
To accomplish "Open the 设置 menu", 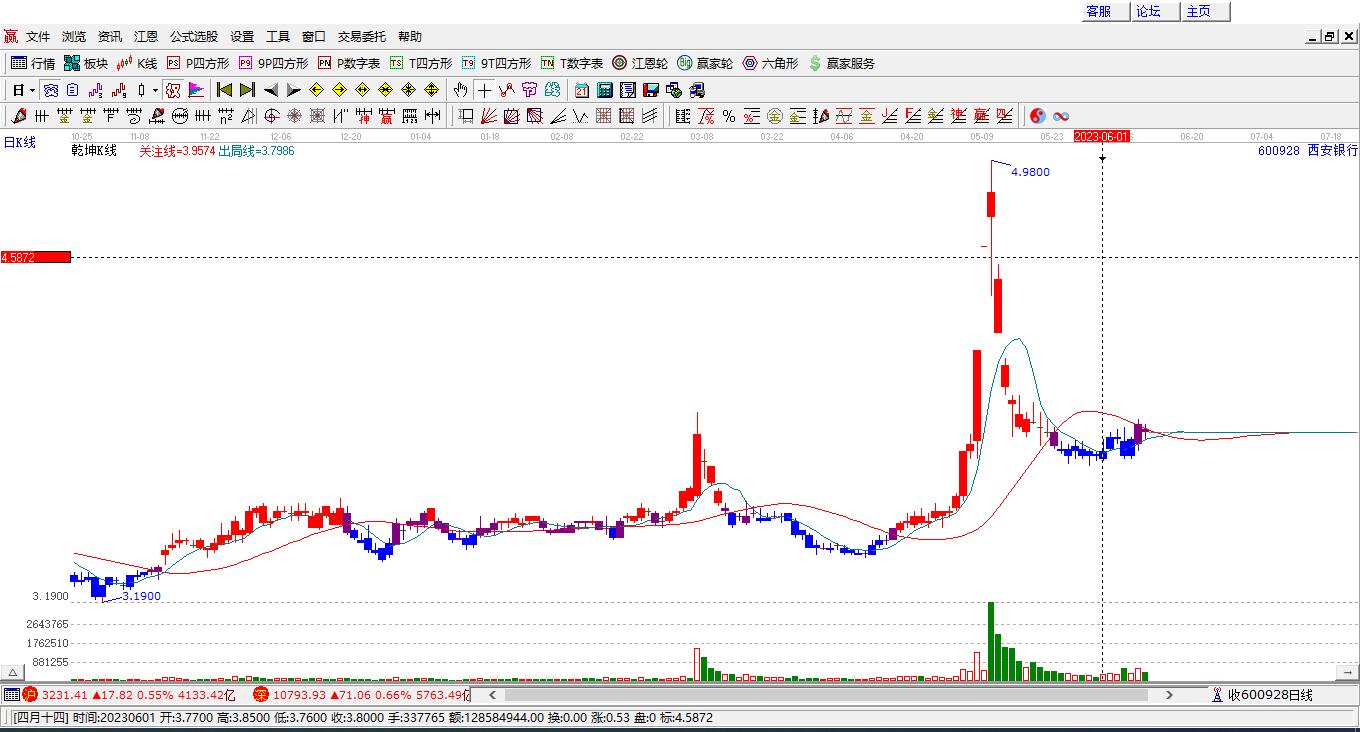I will click(x=242, y=37).
